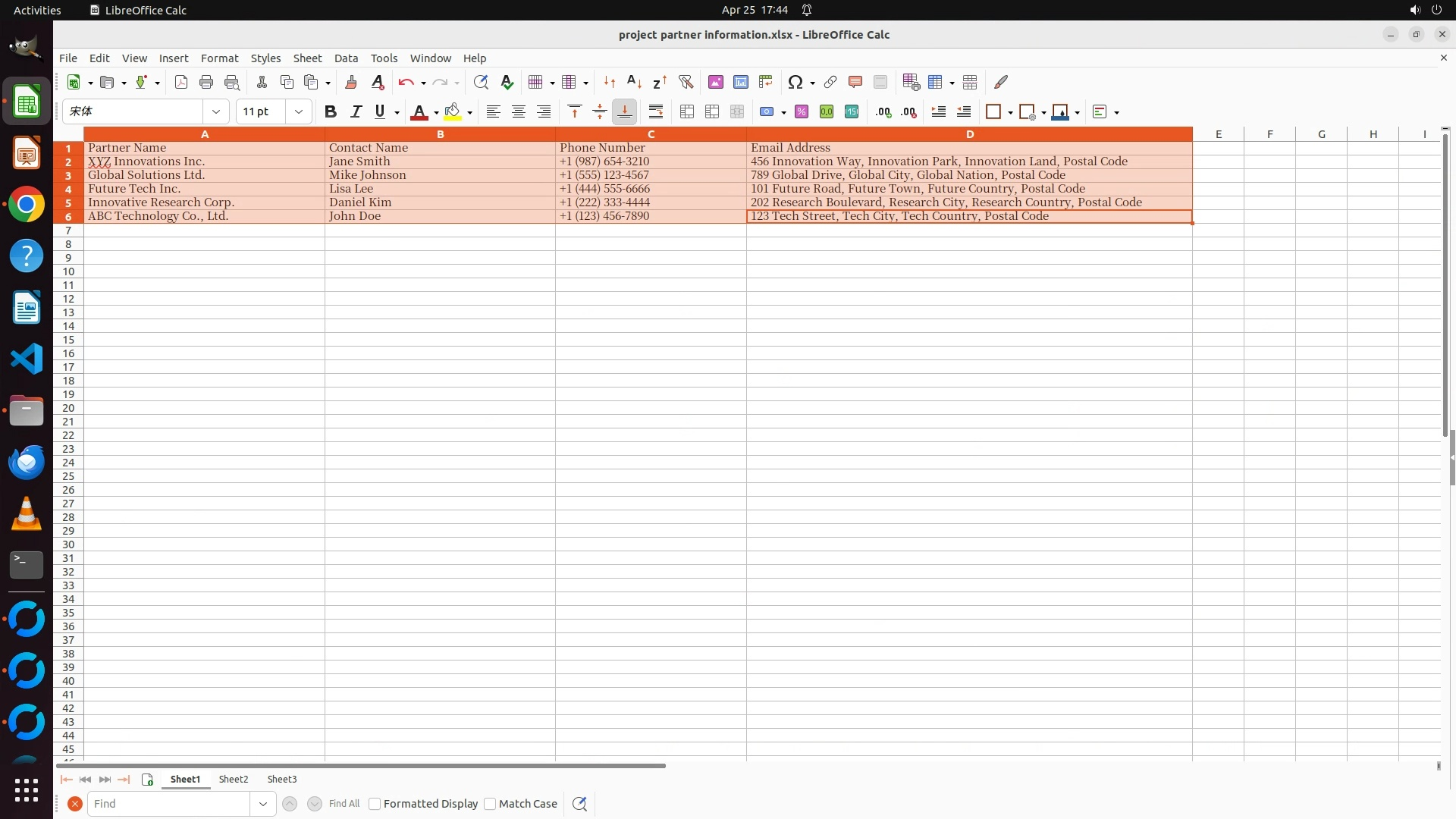The image size is (1456, 819).
Task: Click the Format as Percent icon
Action: coord(802,112)
